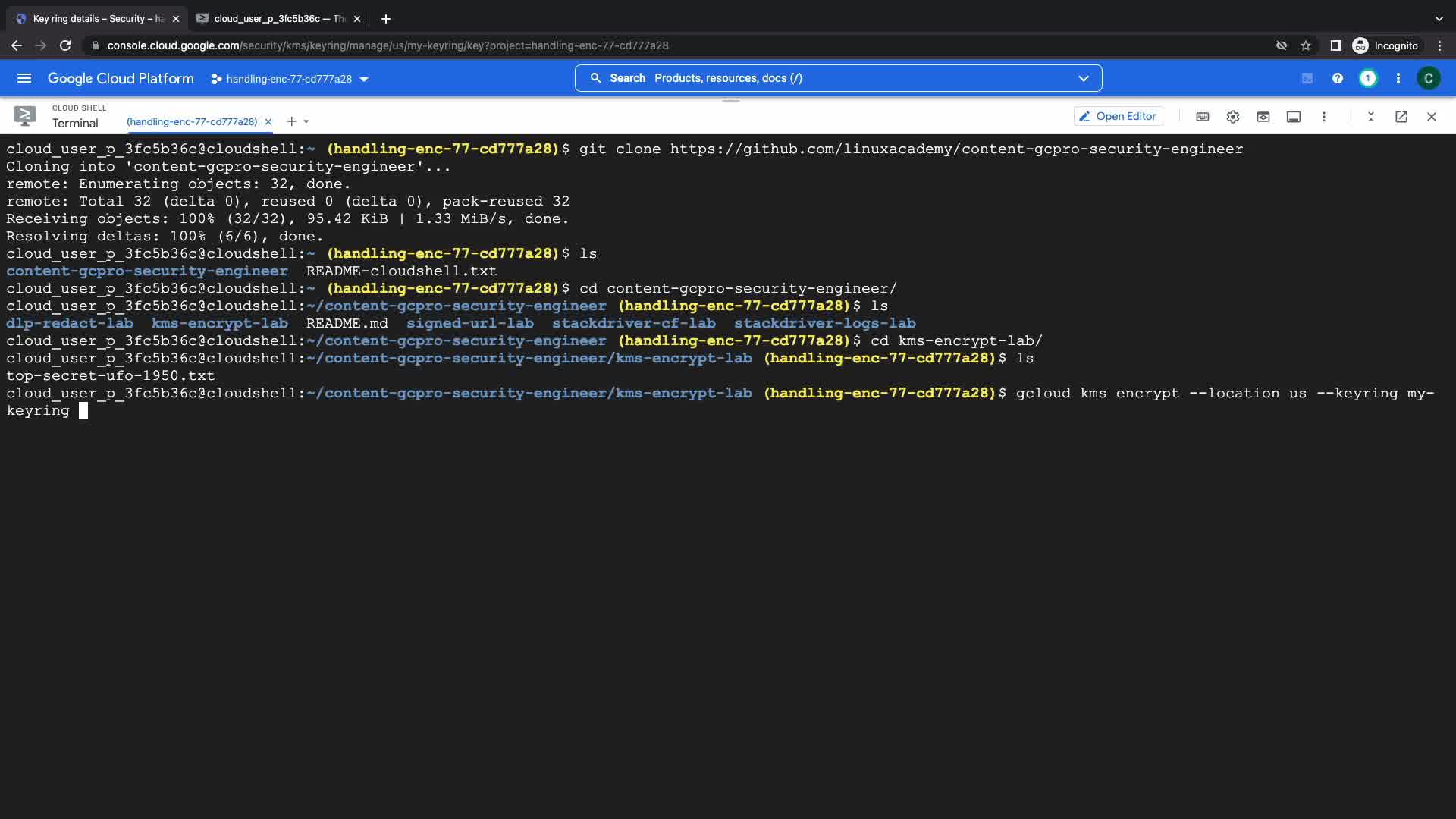Open Cloud Shell terminal settings gear

click(1232, 117)
